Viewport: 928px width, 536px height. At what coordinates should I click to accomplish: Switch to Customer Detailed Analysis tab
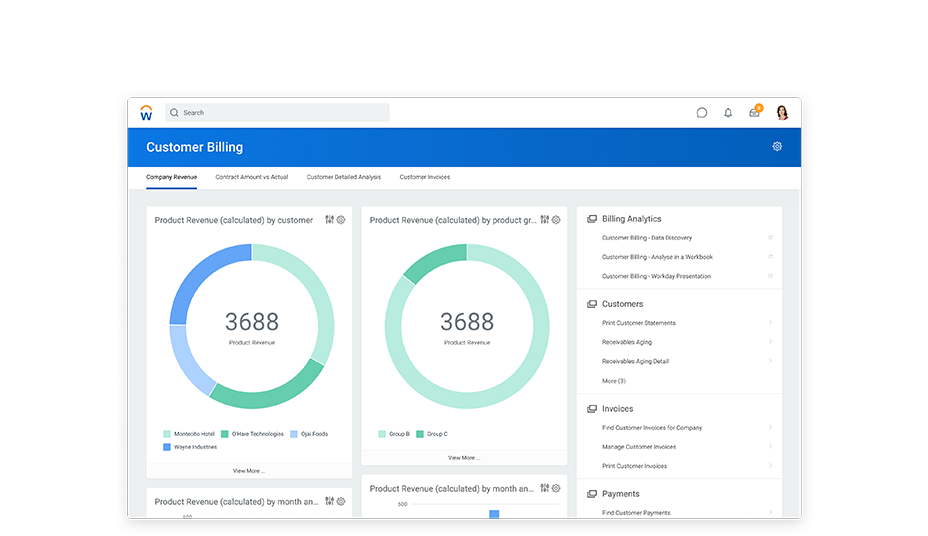point(344,177)
